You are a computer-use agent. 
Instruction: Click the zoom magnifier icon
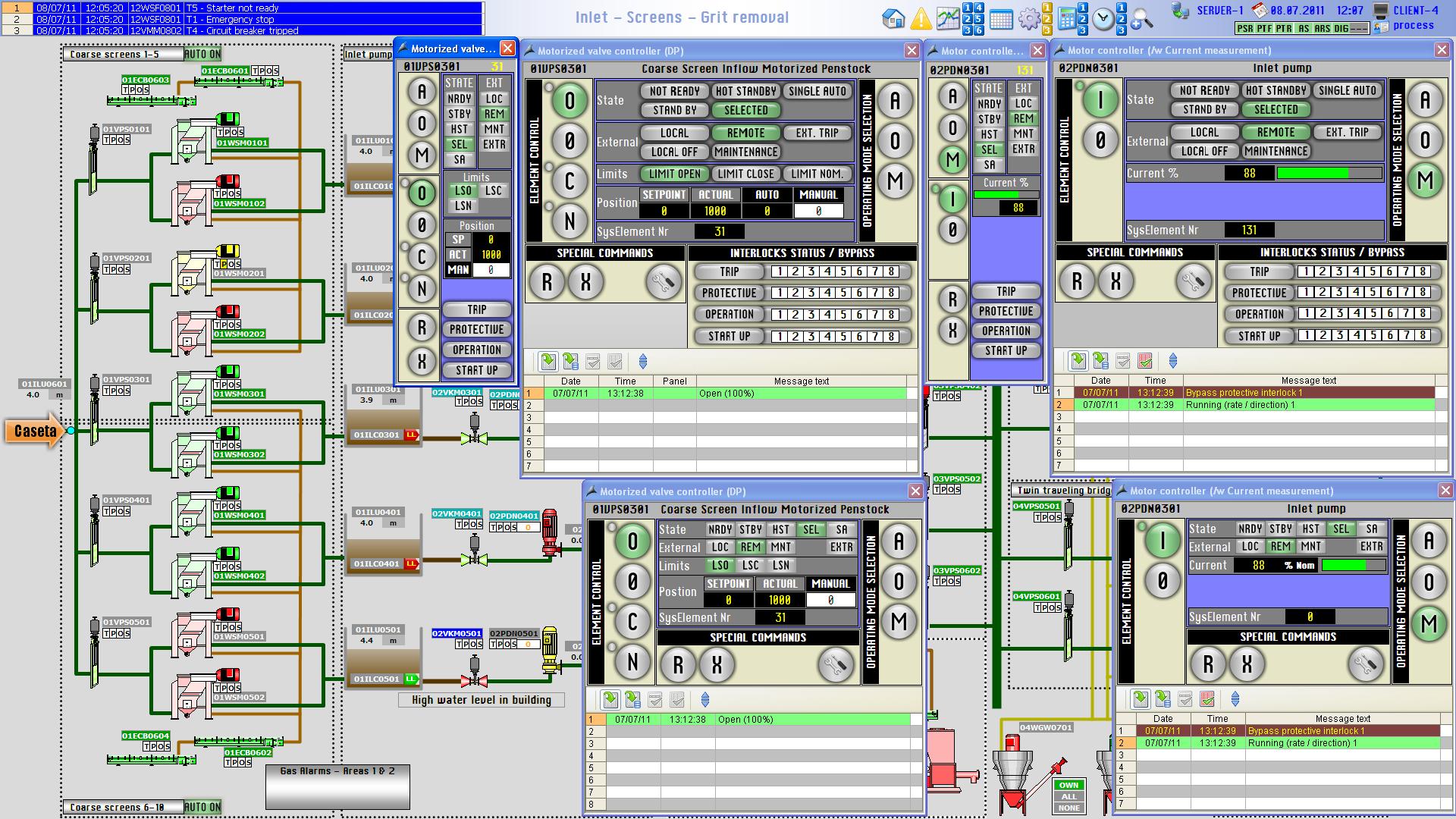coord(1141,19)
